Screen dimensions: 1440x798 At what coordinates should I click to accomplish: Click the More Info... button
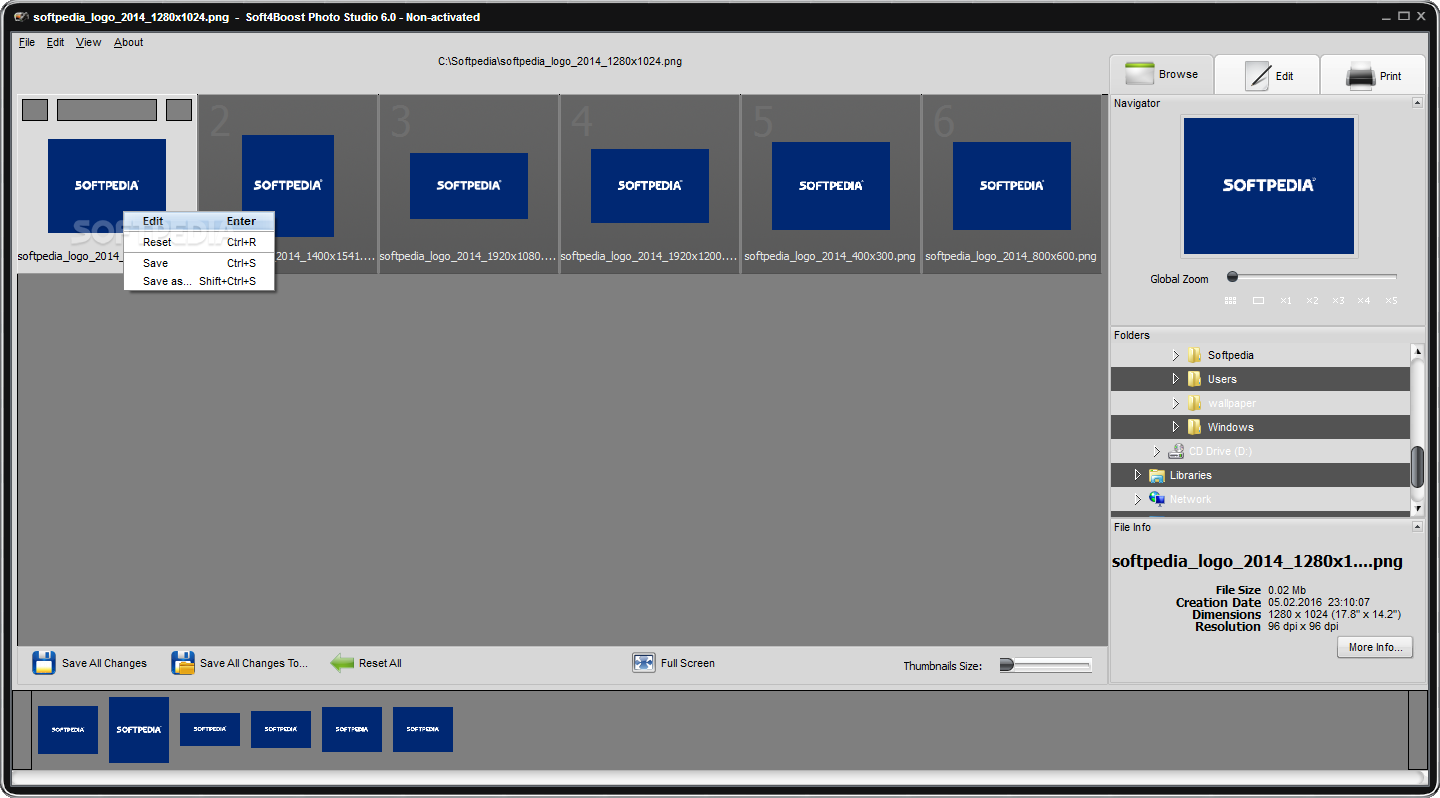point(1375,647)
